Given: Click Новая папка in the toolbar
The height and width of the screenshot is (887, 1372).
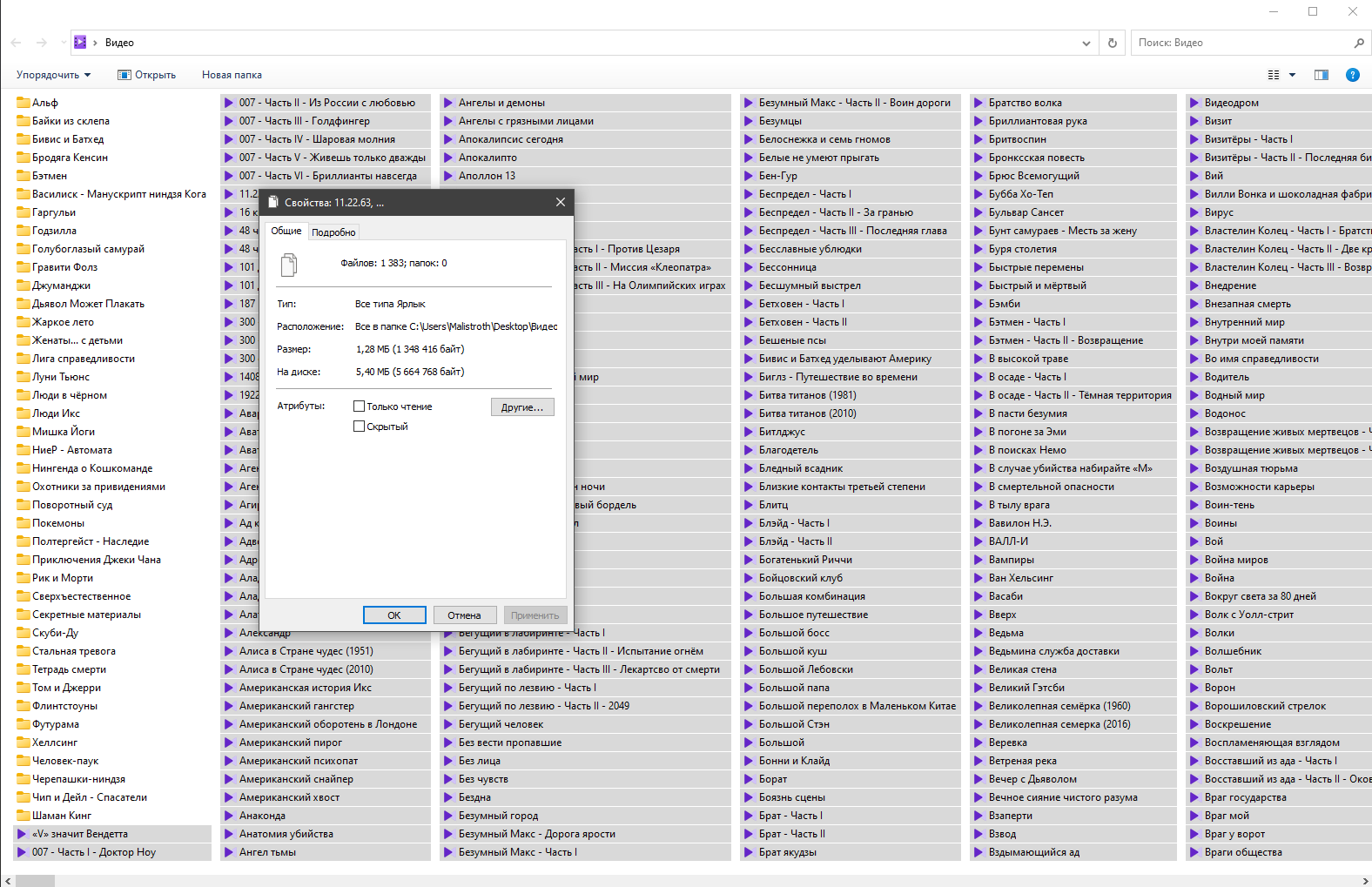Looking at the screenshot, I should 232,75.
